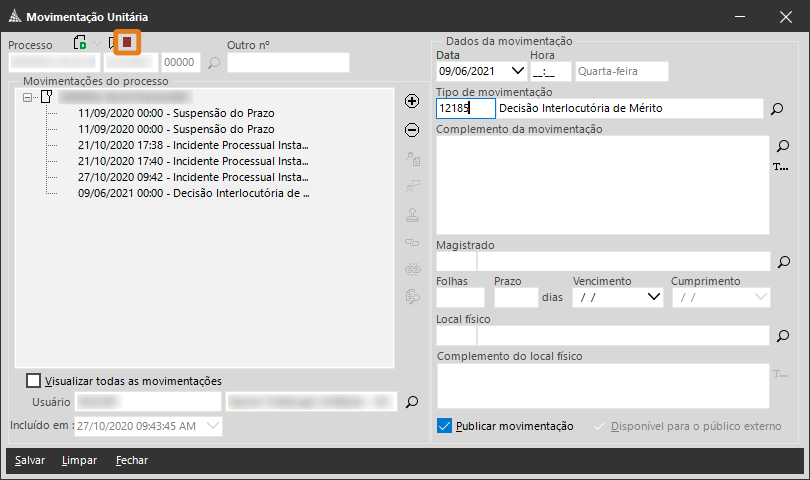Open the Incluído em date-time dropdown

click(x=213, y=426)
